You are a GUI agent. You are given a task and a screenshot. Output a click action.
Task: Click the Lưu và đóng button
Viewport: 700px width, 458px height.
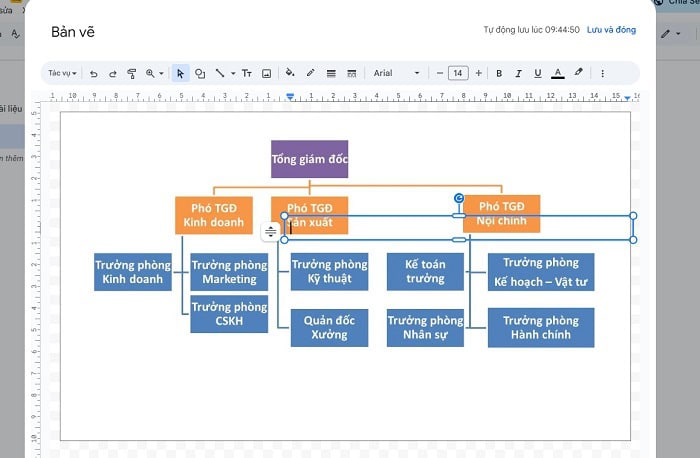pos(610,30)
